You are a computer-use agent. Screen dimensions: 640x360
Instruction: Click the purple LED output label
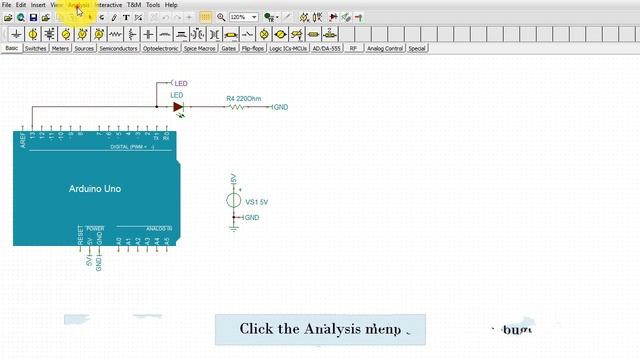coord(181,83)
